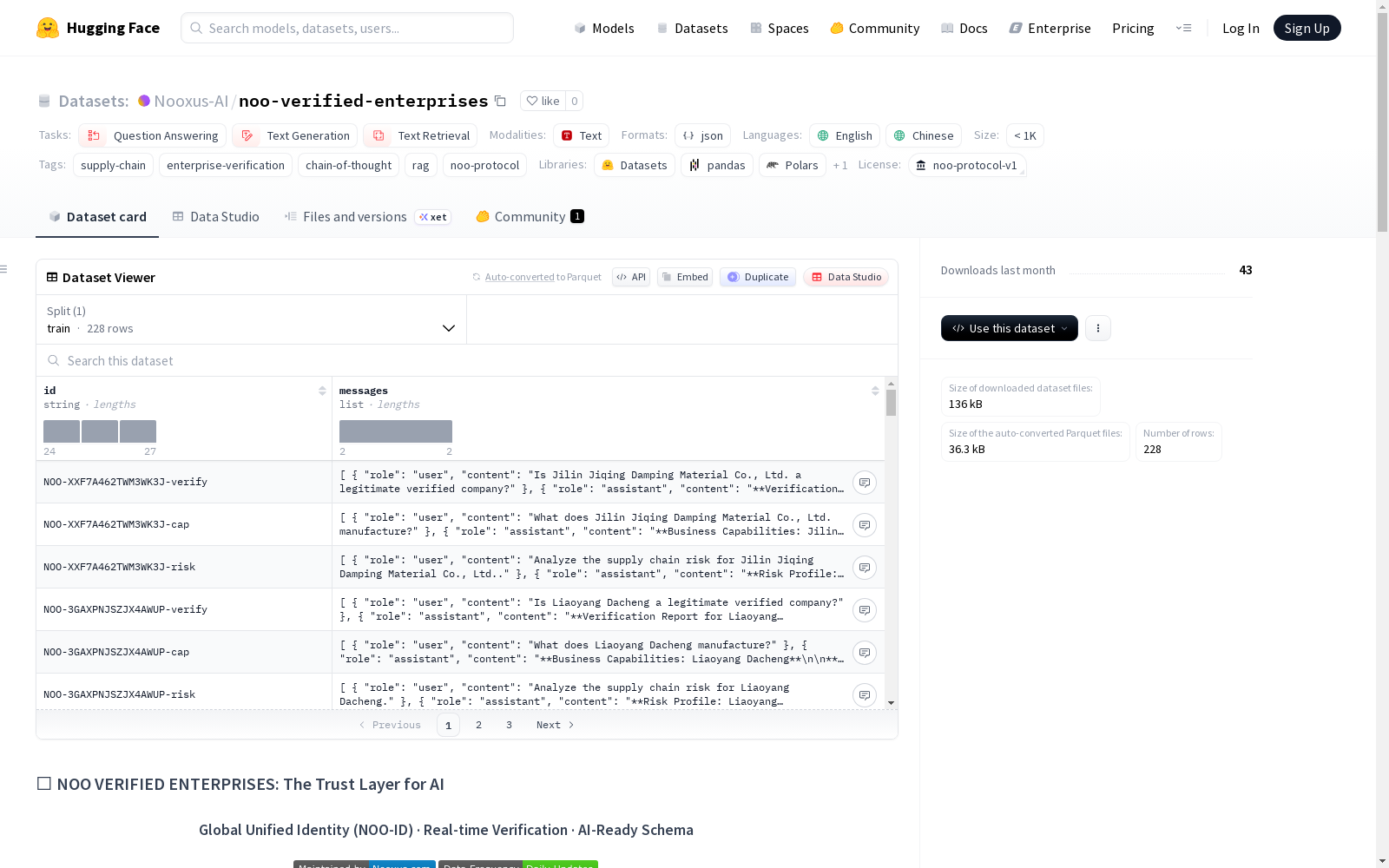Open Community in the top navigation

[874, 28]
